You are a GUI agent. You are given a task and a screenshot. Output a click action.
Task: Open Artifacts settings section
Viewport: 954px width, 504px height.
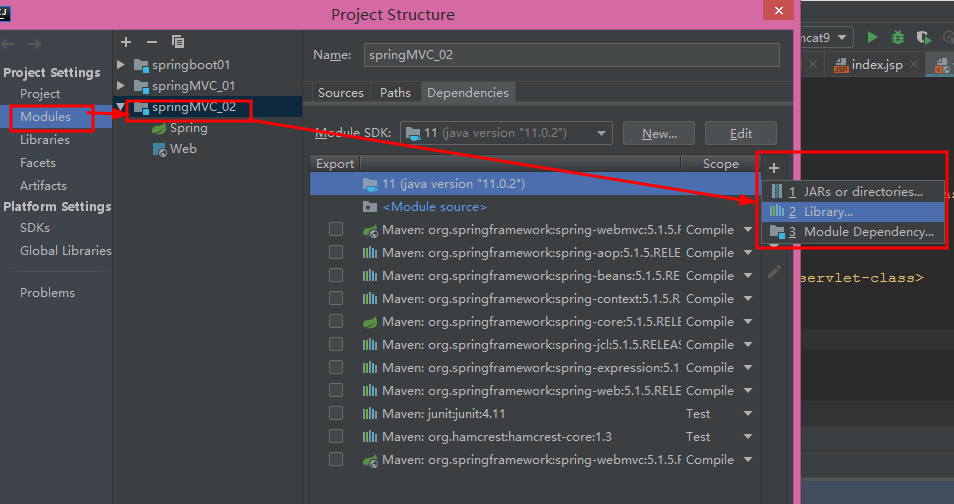pyautogui.click(x=43, y=186)
